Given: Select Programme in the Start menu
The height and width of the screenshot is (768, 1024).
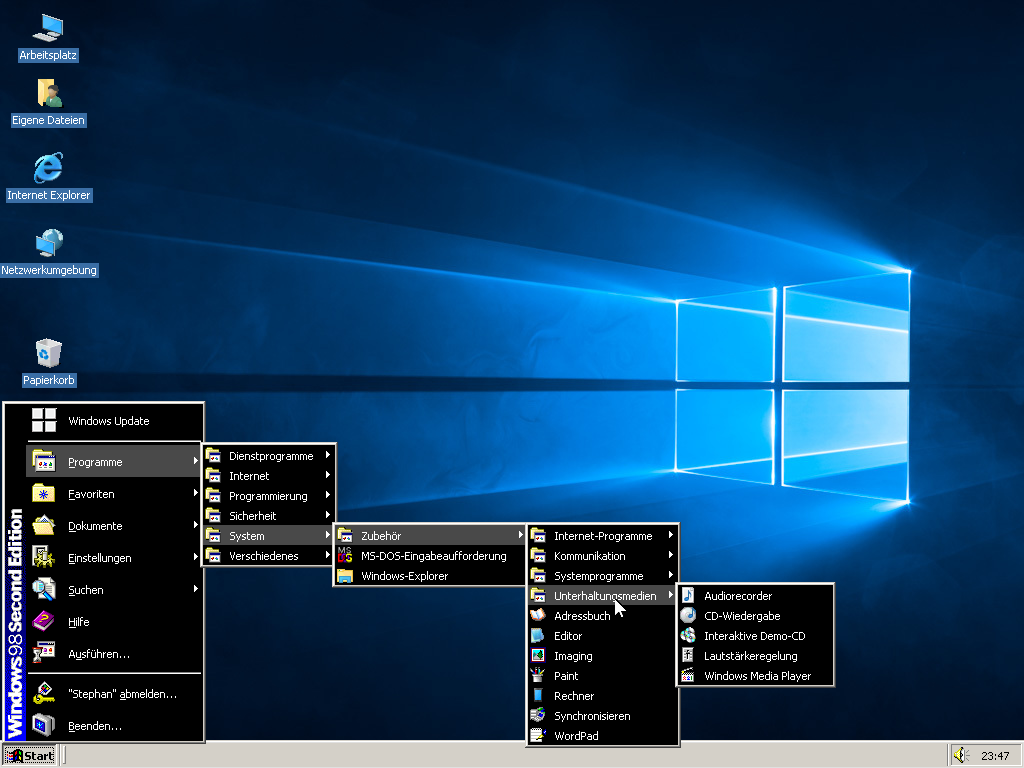Looking at the screenshot, I should click(x=114, y=461).
